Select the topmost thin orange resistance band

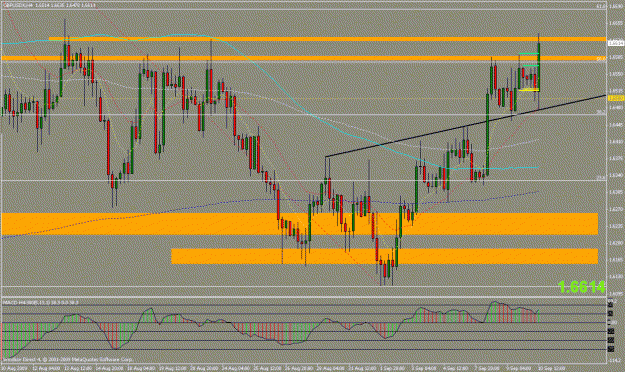click(327, 39)
